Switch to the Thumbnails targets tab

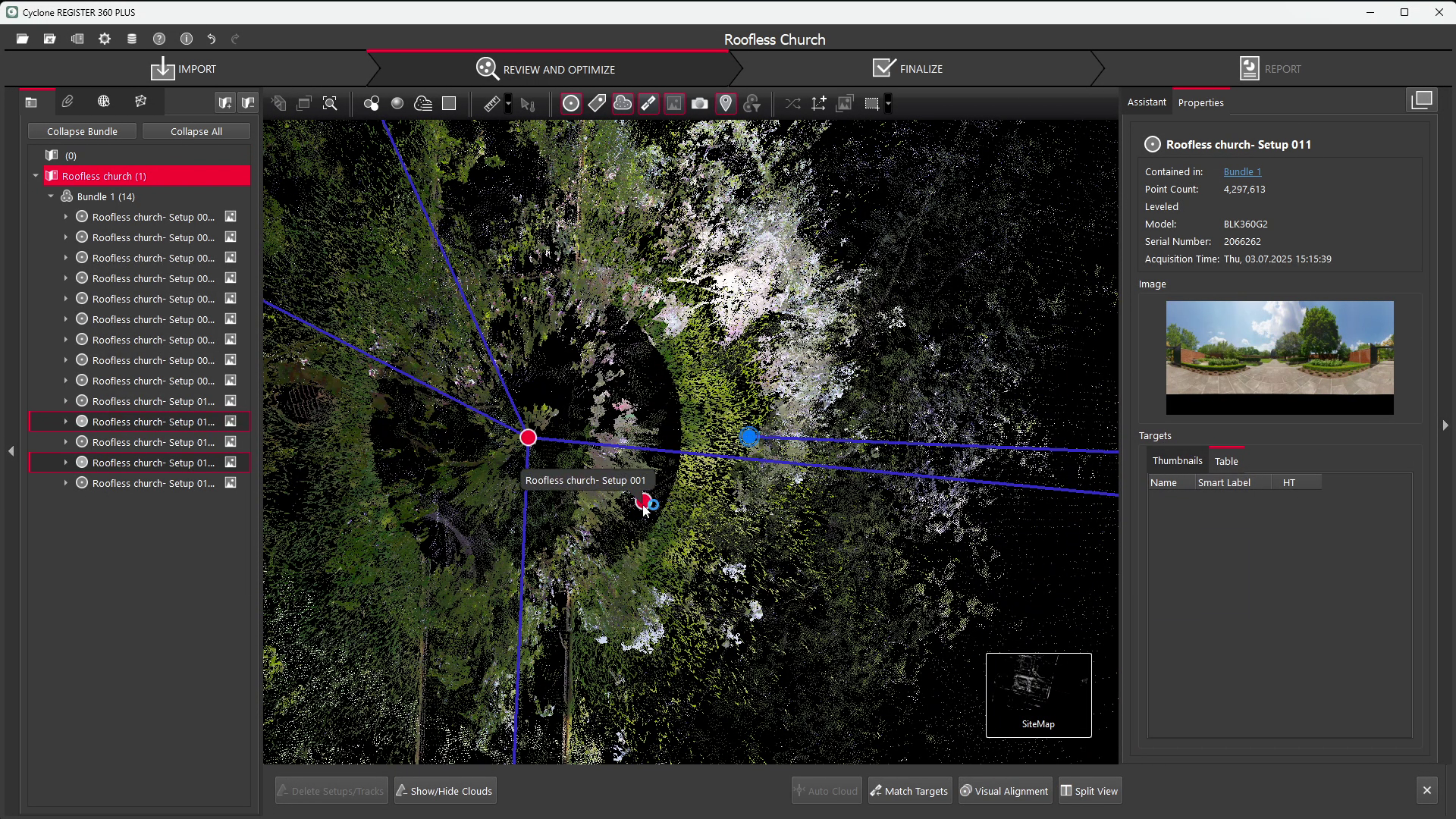1177,461
